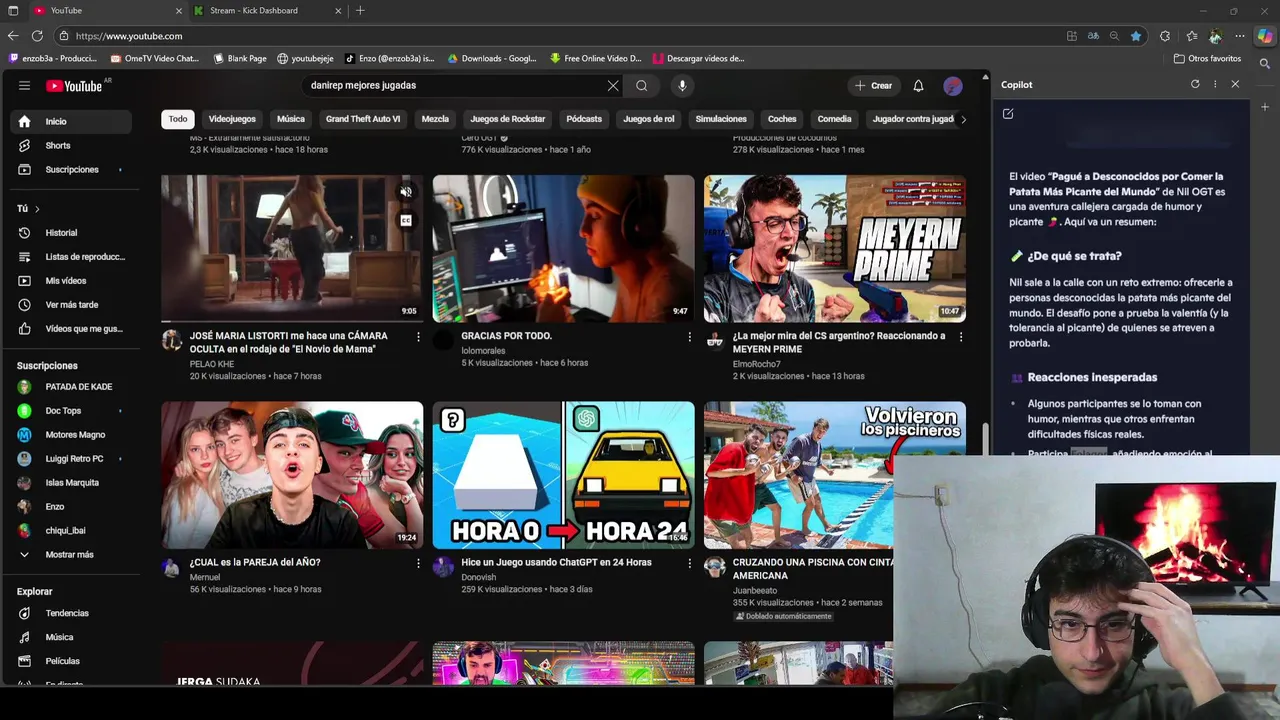Reload the page with refresh button
This screenshot has height=720, width=1280.
point(37,36)
